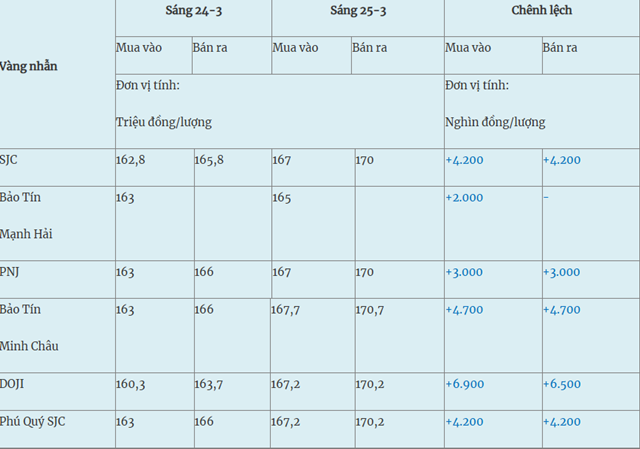
Task: Click the "Bảo Tín Minh Châu" row label
Action: click(30, 327)
